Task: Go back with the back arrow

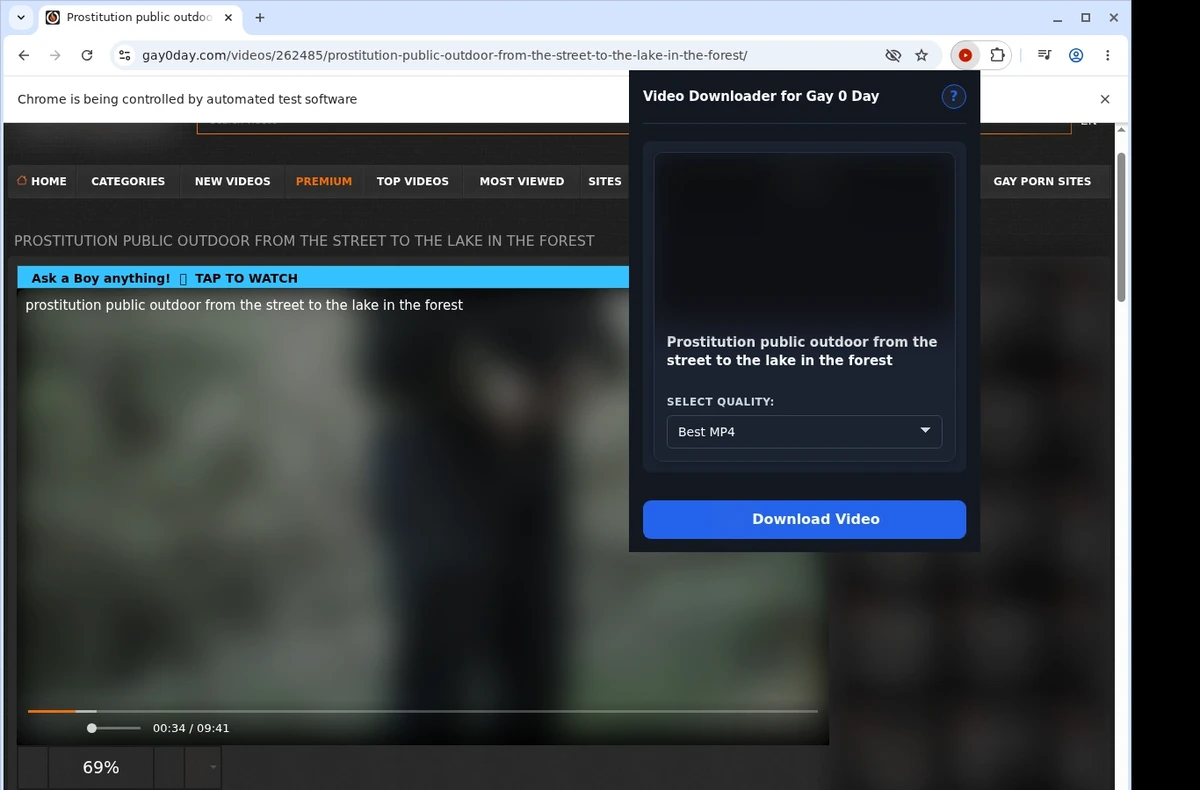Action: [x=24, y=56]
